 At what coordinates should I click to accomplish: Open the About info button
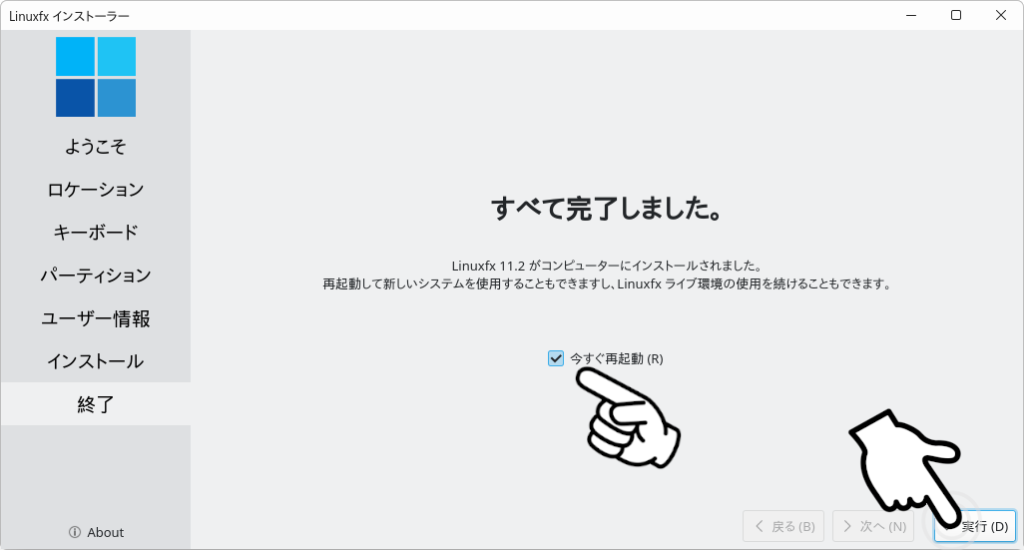point(96,532)
